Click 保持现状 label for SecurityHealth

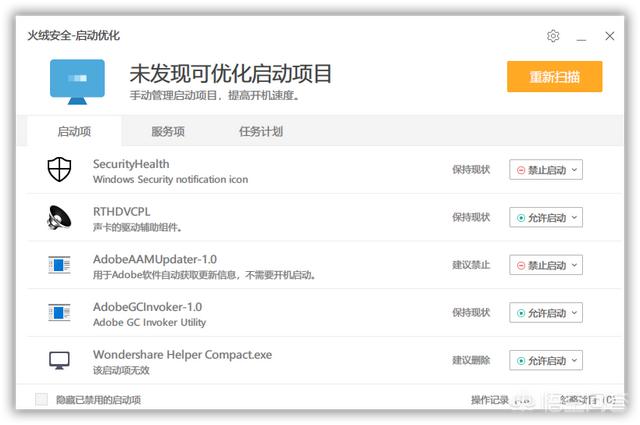pos(471,169)
